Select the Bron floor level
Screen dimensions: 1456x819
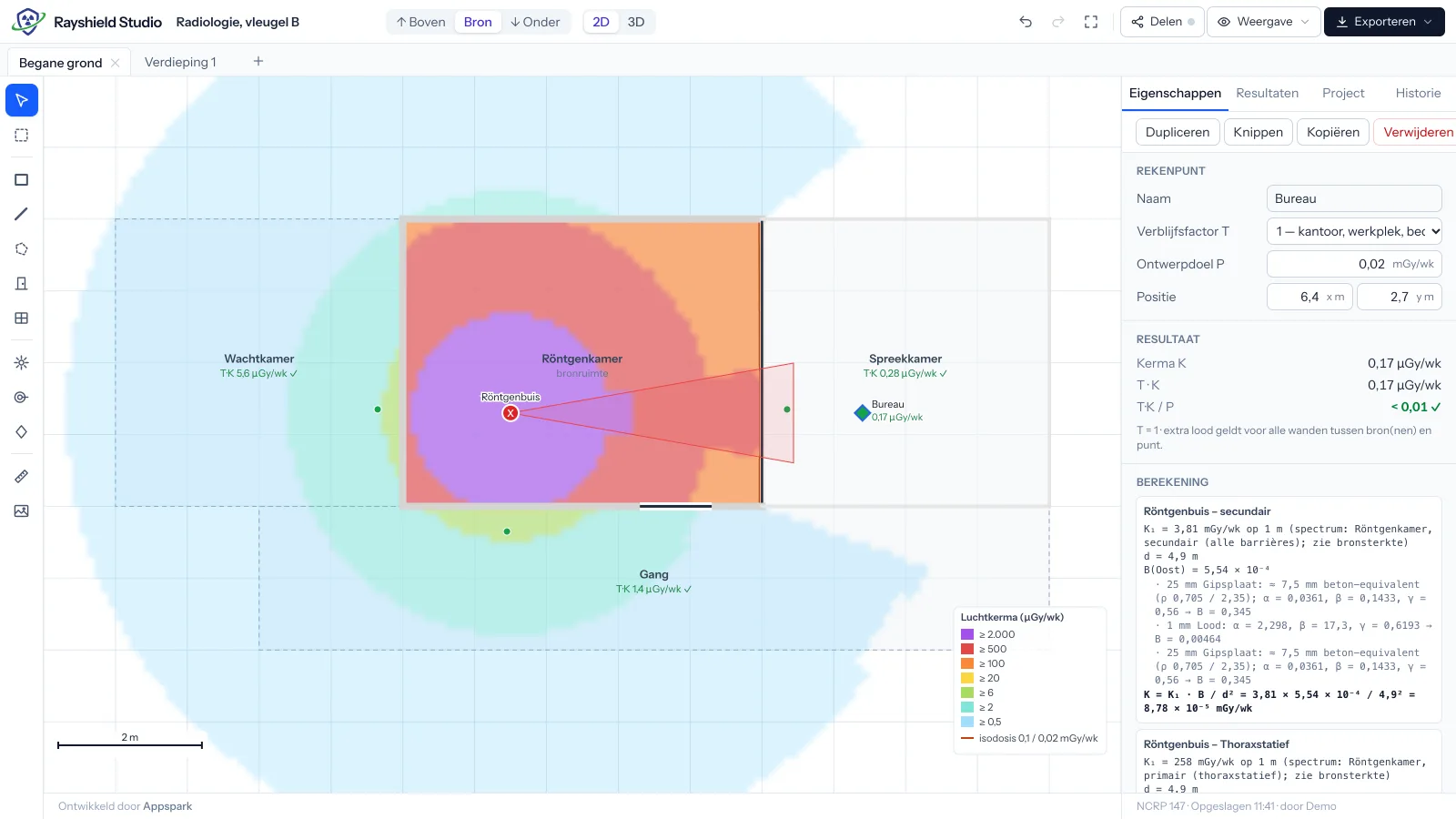pos(478,22)
